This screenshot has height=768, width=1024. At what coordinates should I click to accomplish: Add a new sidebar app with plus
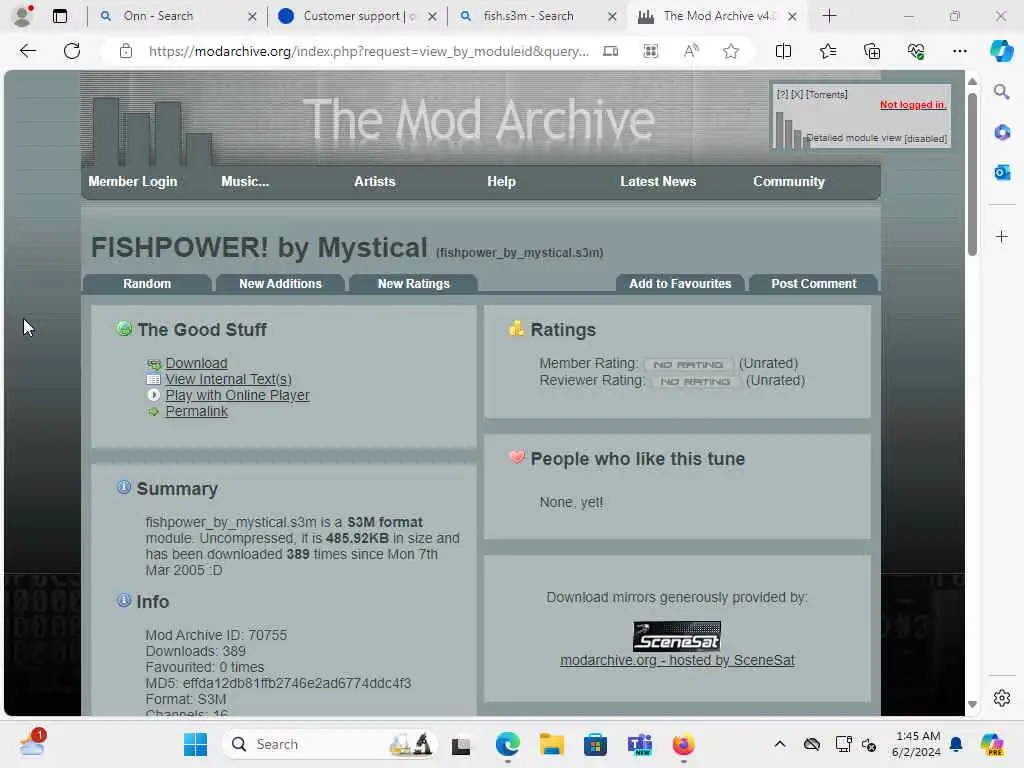tap(1001, 236)
